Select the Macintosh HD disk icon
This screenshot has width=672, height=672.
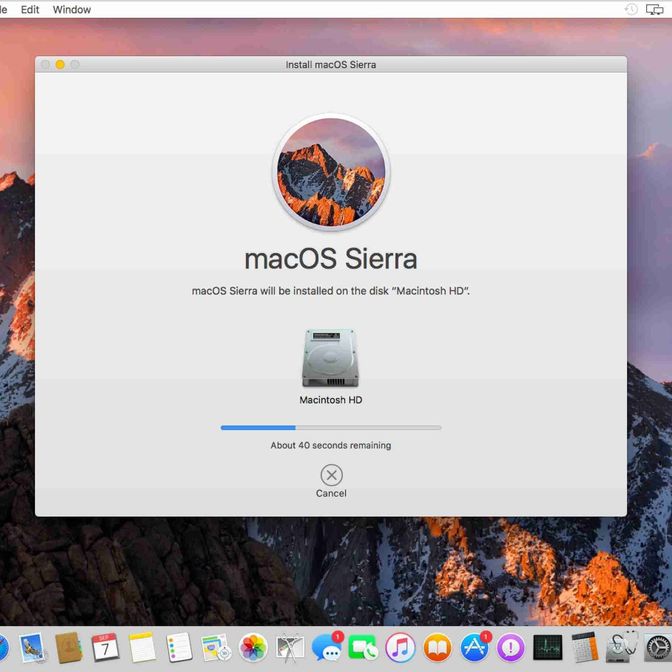coord(330,358)
